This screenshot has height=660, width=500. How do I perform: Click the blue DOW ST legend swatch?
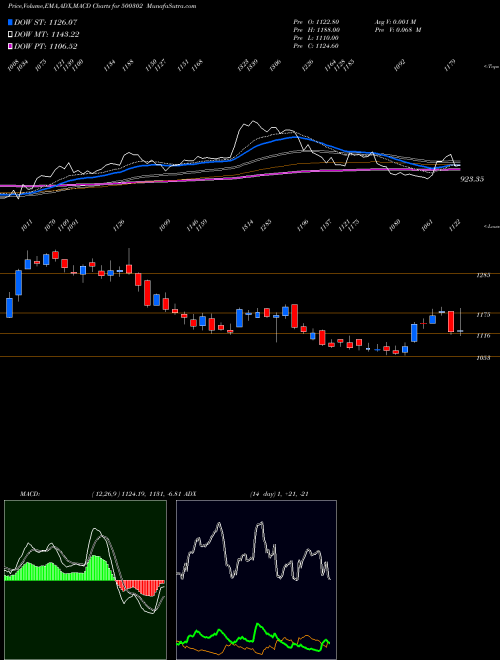tap(10, 22)
